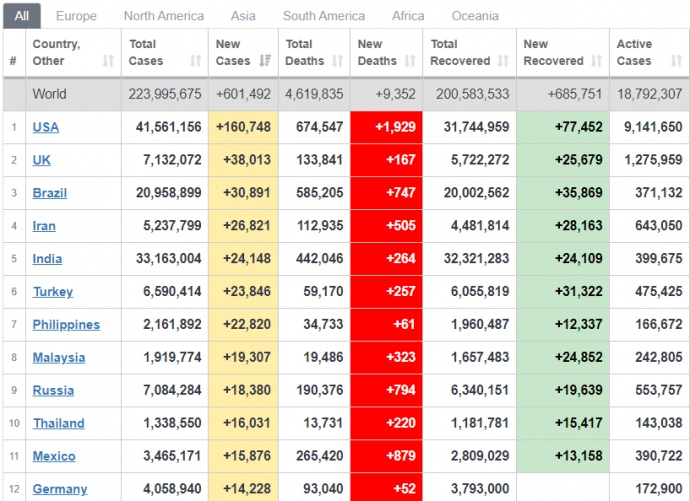690x501 pixels.
Task: Sort by Total Deaths arrows icon
Action: point(337,61)
